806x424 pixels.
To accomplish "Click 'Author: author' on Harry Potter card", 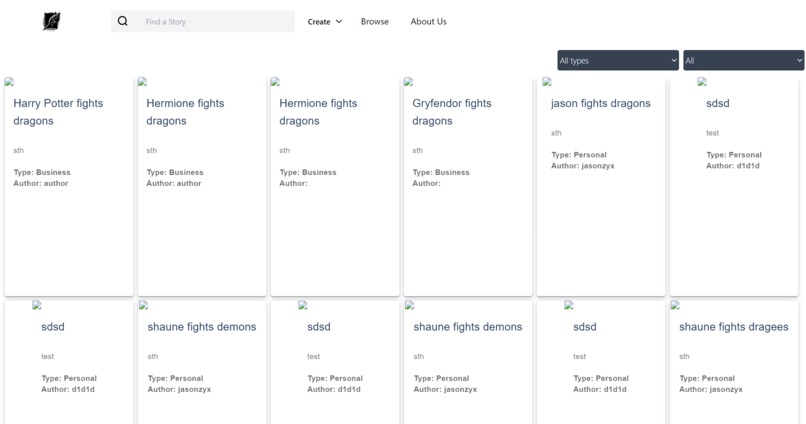I will [41, 183].
